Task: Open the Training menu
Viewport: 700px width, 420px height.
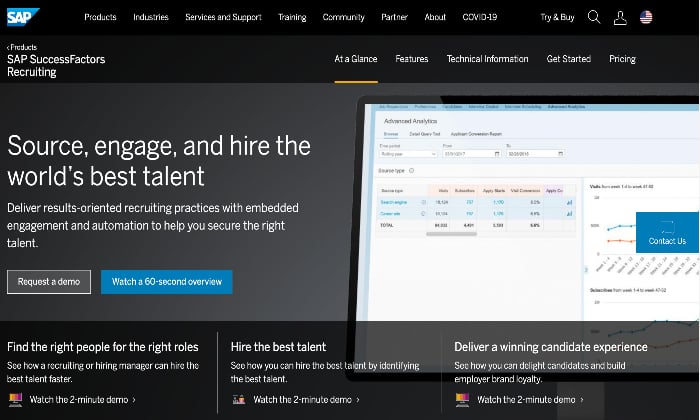Action: (x=292, y=17)
